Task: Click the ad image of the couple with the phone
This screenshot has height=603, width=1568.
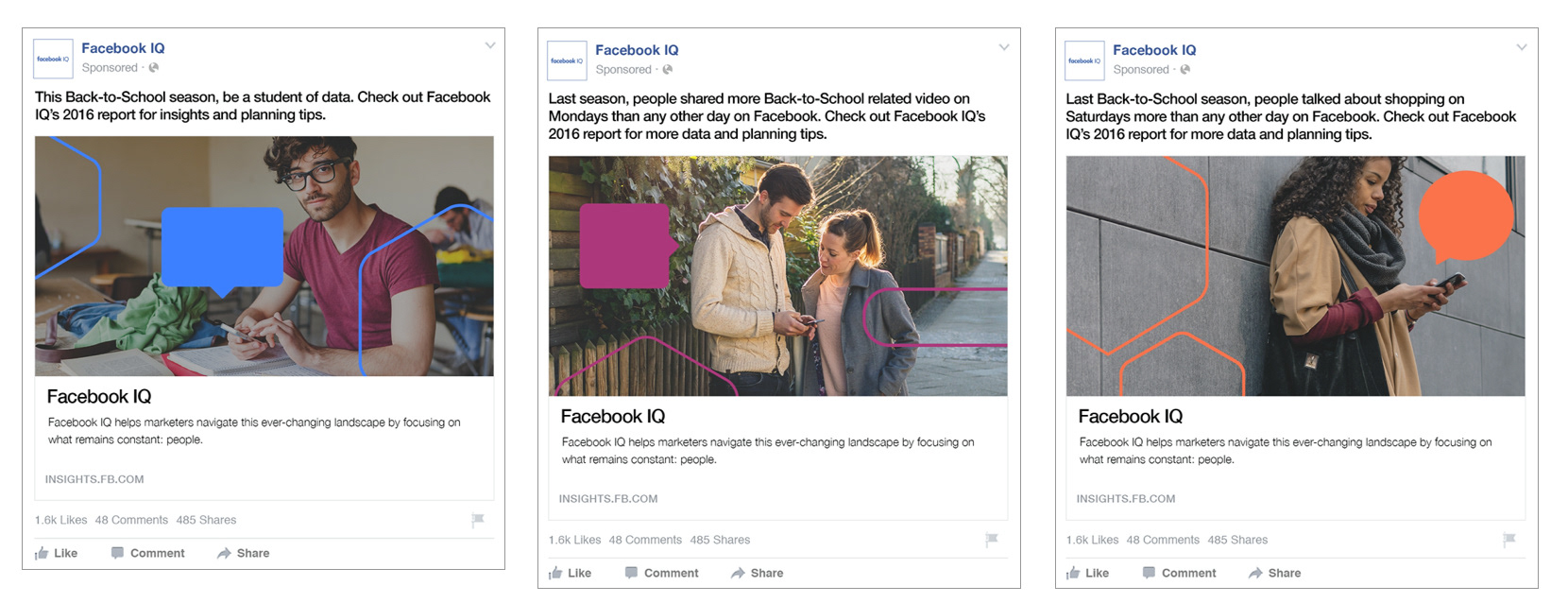Action: 777,276
